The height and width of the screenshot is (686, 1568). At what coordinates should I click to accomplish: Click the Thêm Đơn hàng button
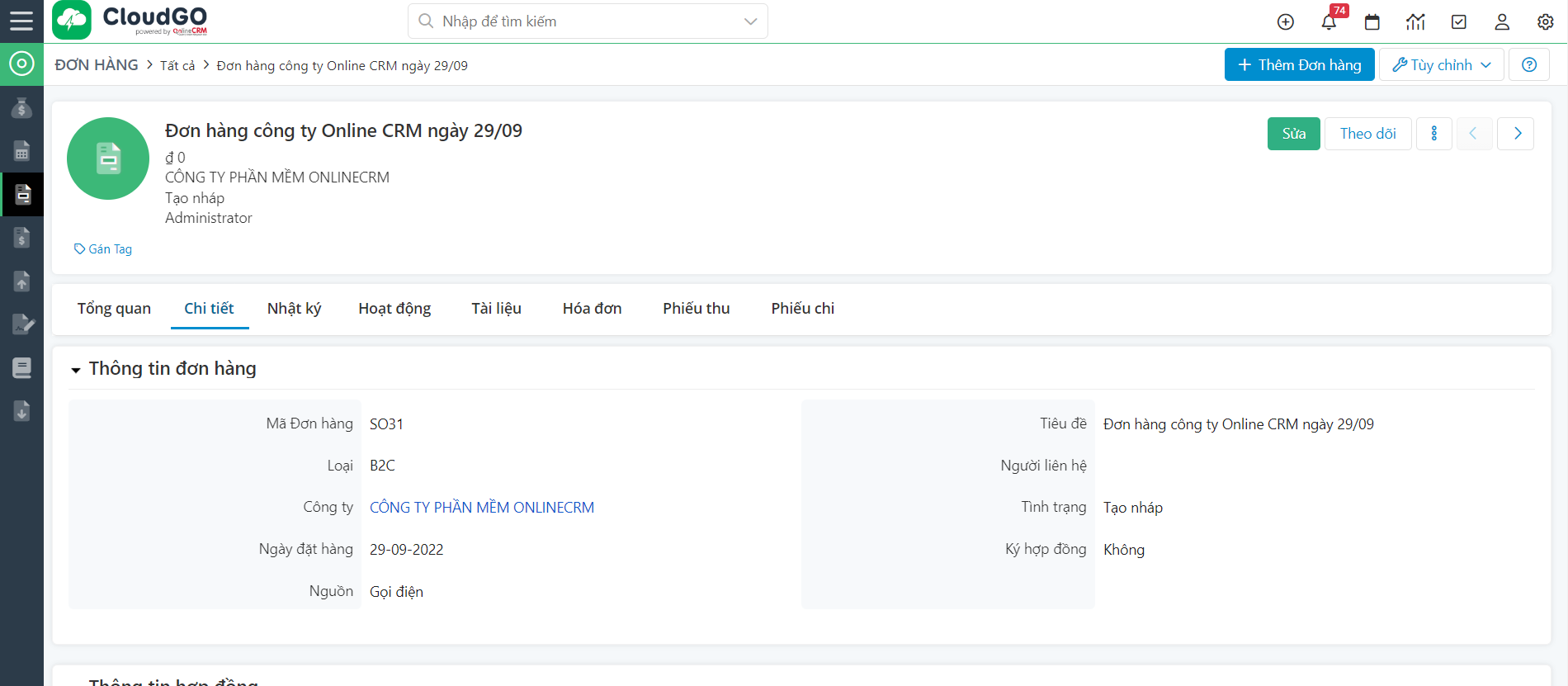tap(1299, 64)
